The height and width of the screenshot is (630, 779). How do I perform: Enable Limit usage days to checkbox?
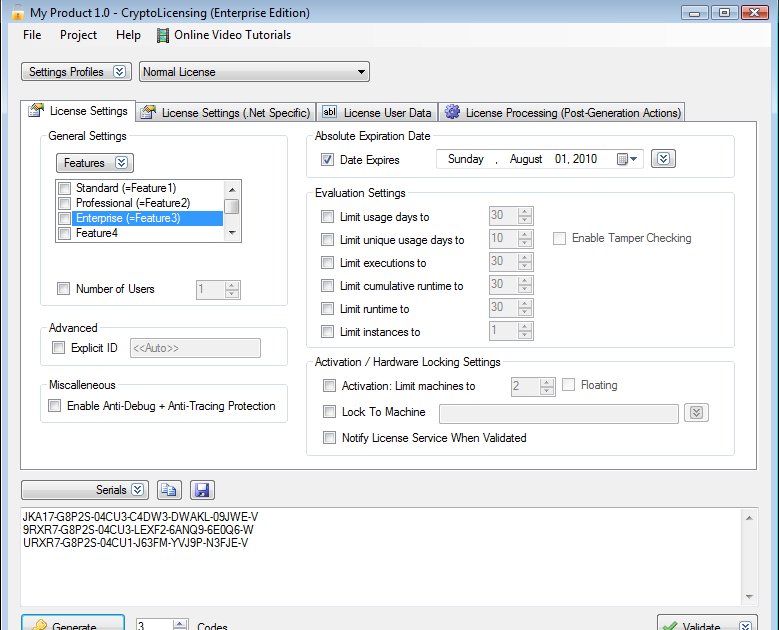coord(327,217)
